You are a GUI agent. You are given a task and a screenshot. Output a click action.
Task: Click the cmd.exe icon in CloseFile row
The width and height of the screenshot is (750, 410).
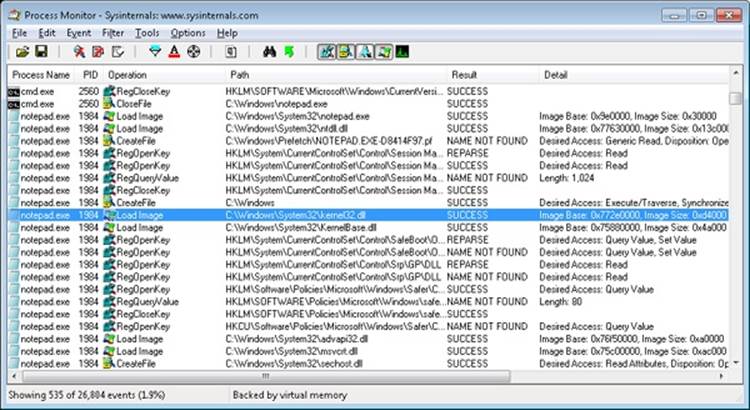14,104
